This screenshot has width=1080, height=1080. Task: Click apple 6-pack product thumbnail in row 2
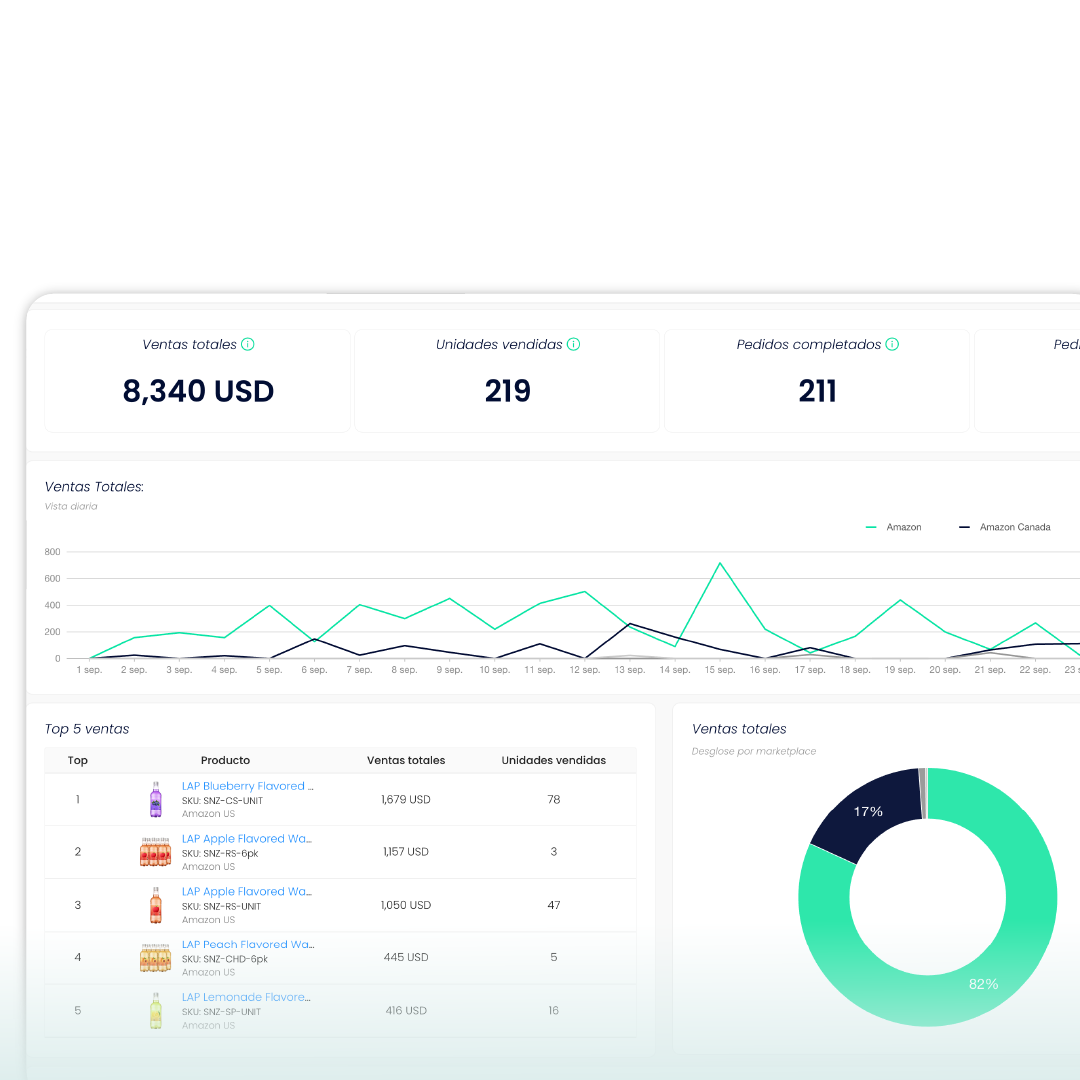155,852
